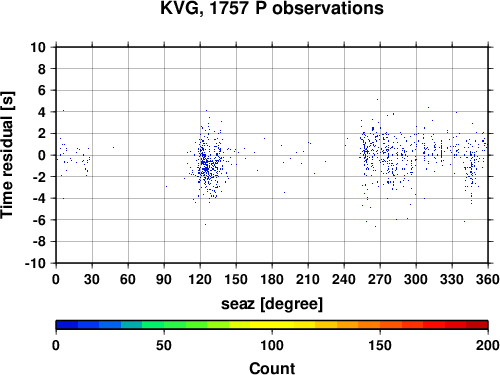Viewport: 500px width, 375px height.
Task: Click the x-axis tick label 90
Action: tap(164, 279)
